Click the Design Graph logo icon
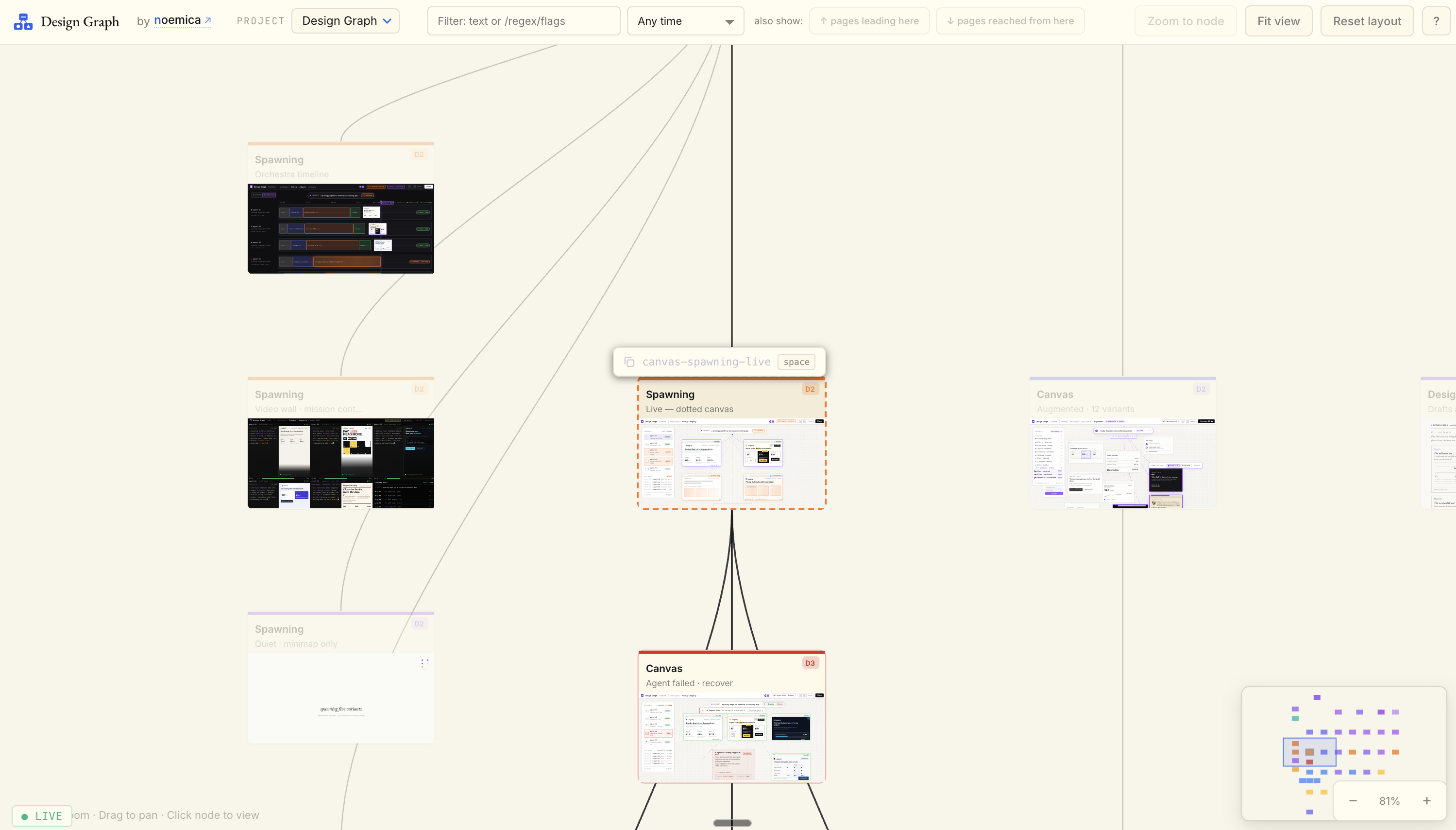The image size is (1456, 830). tap(23, 21)
